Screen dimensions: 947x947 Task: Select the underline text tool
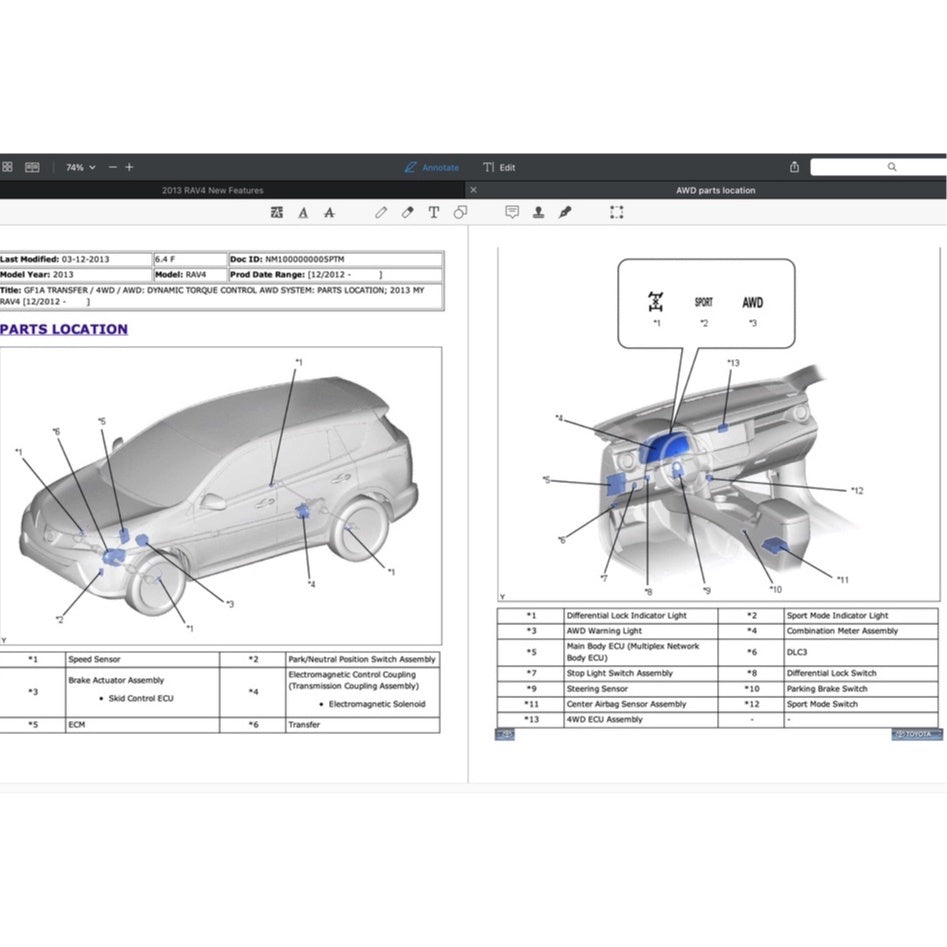303,212
